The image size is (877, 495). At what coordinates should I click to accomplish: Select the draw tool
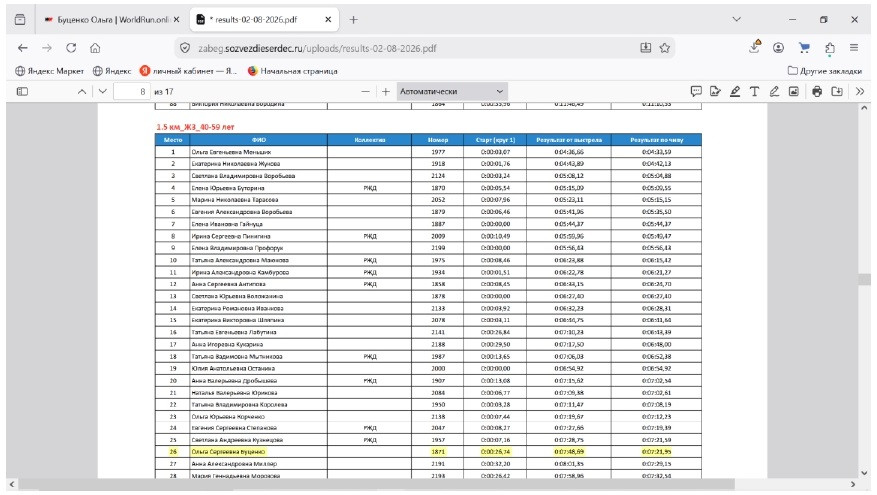(774, 91)
